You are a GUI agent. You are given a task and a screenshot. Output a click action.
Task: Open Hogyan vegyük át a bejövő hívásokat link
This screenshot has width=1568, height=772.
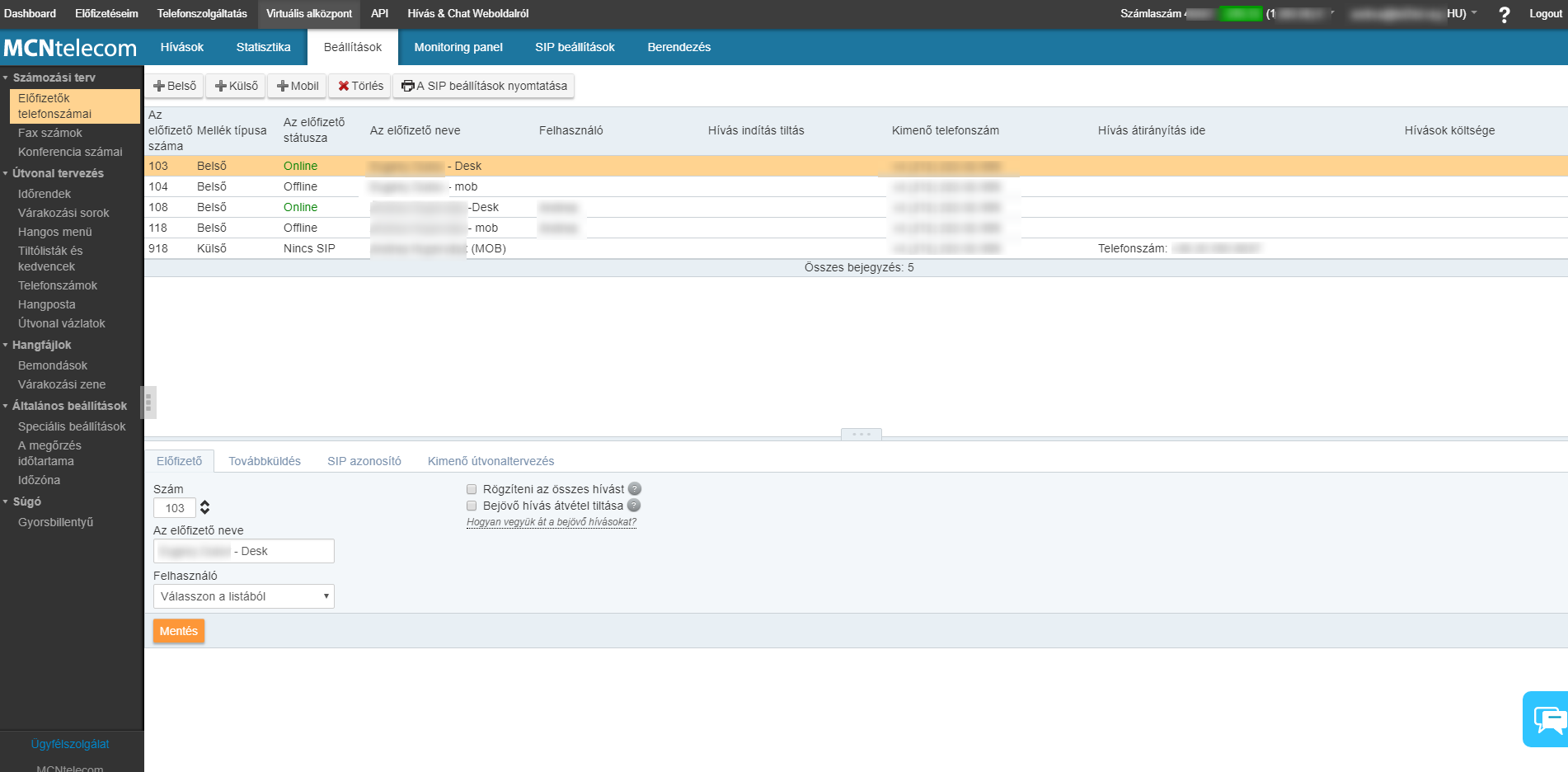point(552,522)
